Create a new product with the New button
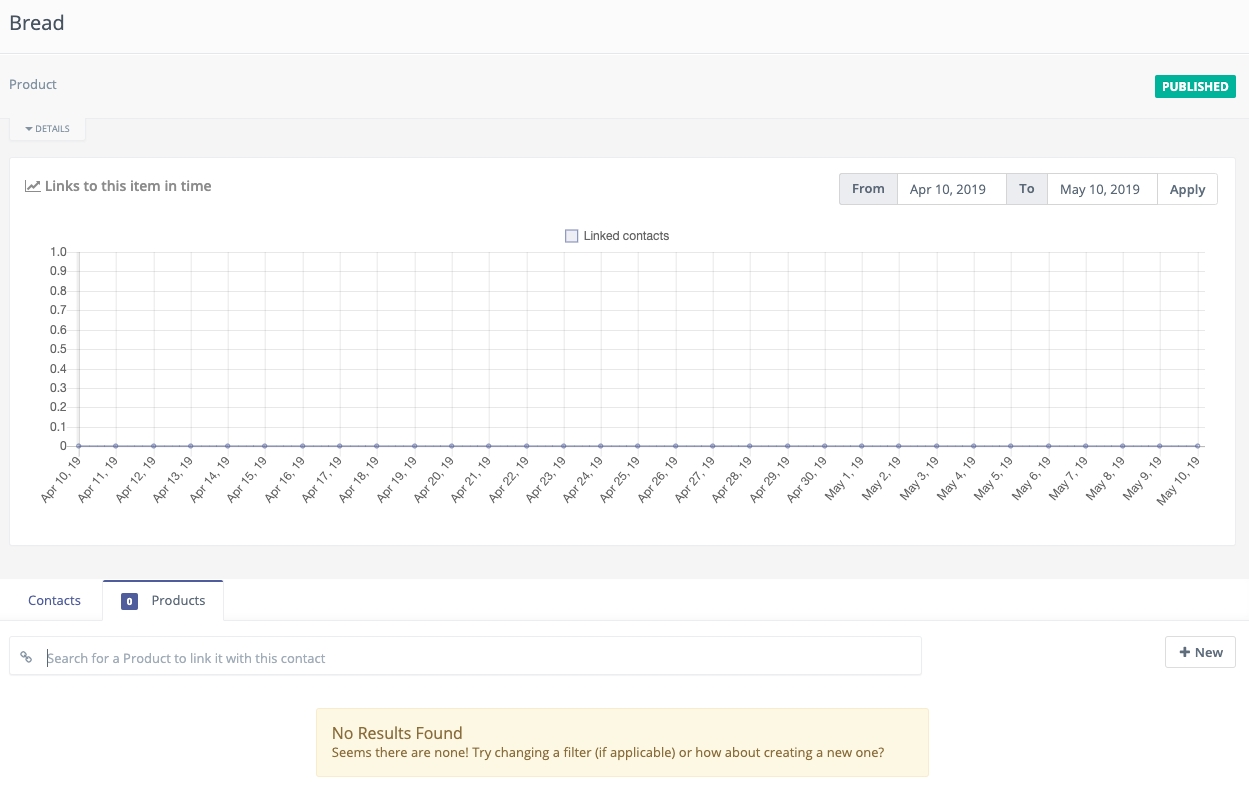Image resolution: width=1249 pixels, height=792 pixels. pyautogui.click(x=1200, y=652)
